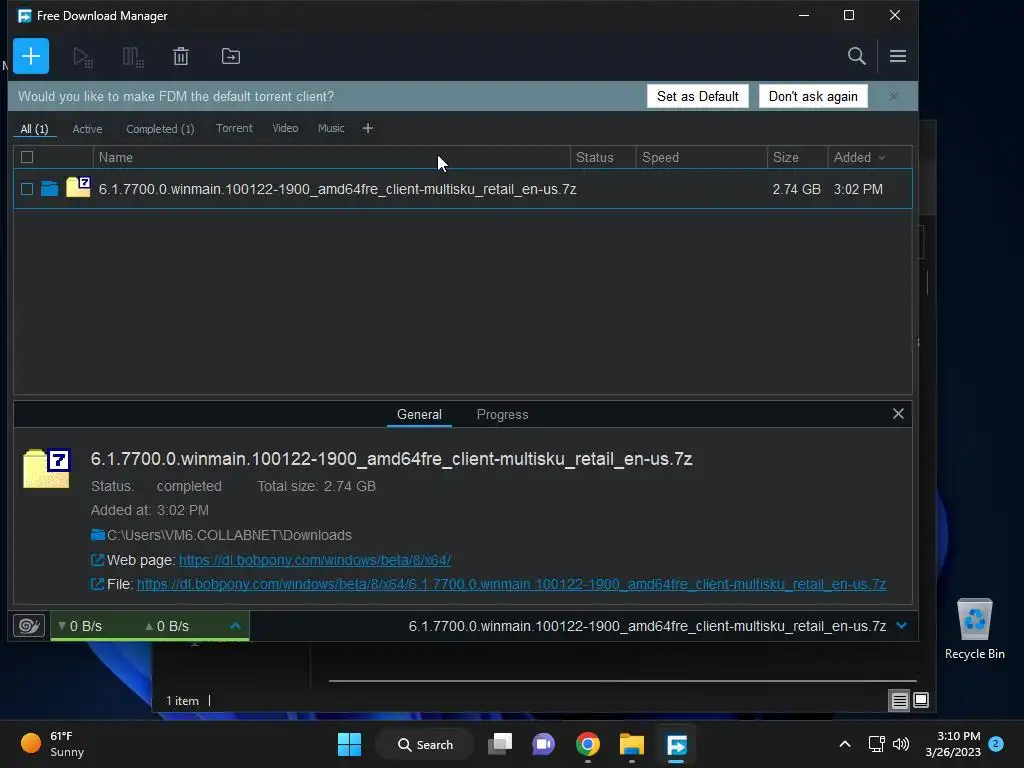Click Set as Default button
1024x768 pixels.
[697, 96]
